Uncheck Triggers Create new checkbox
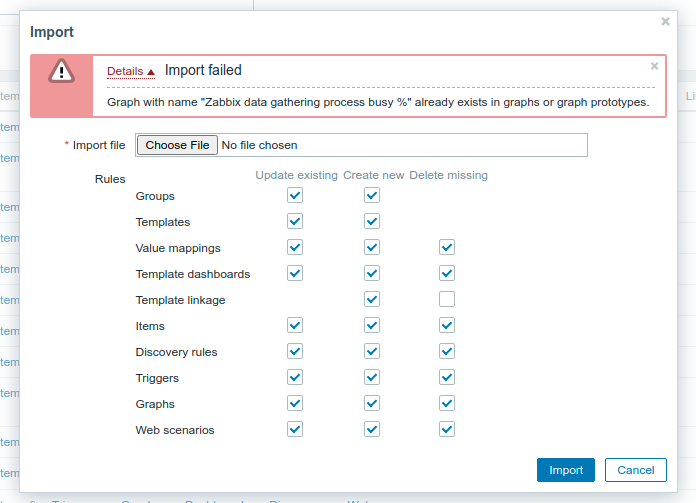The width and height of the screenshot is (696, 503). pos(372,377)
